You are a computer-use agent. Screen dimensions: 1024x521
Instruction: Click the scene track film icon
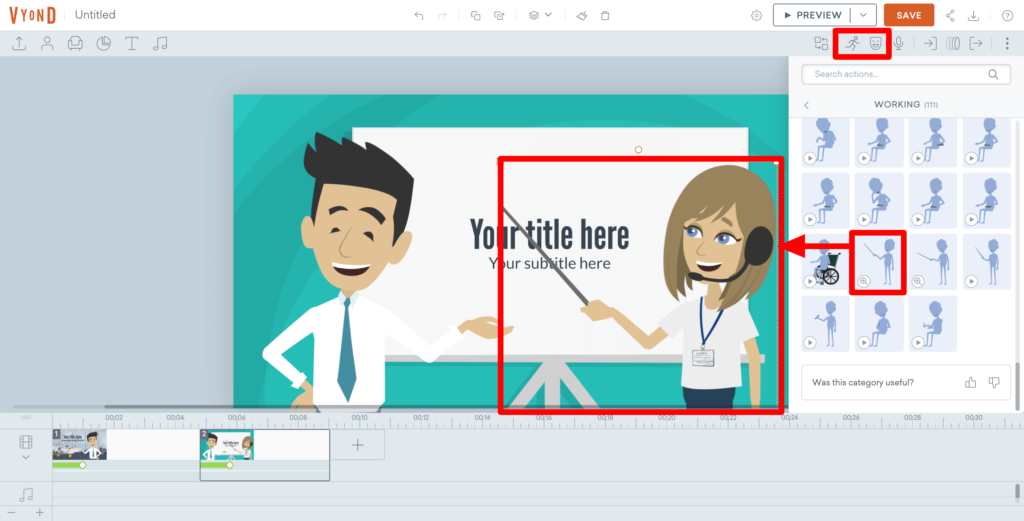pyautogui.click(x=25, y=443)
